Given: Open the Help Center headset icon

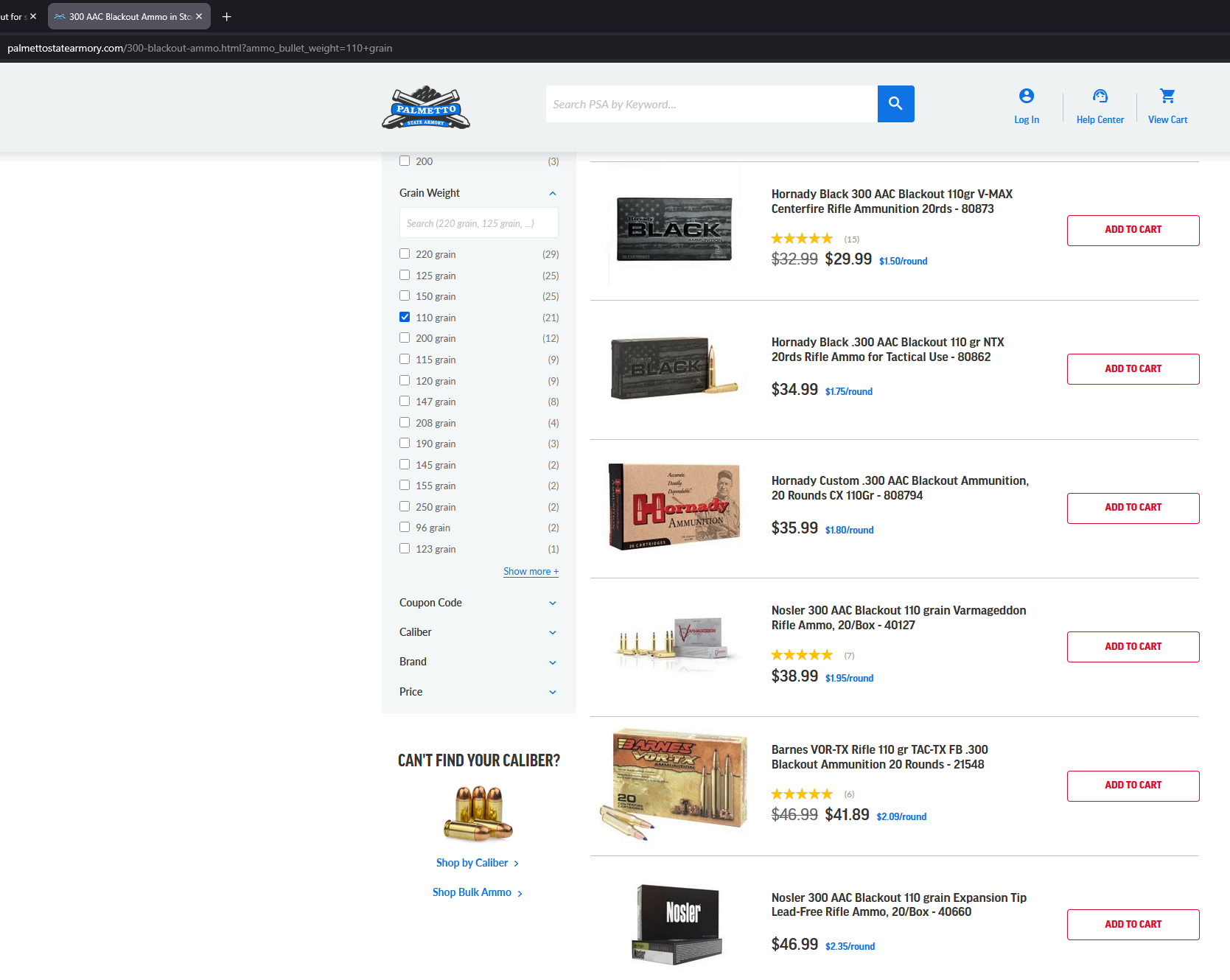Looking at the screenshot, I should coord(1100,96).
